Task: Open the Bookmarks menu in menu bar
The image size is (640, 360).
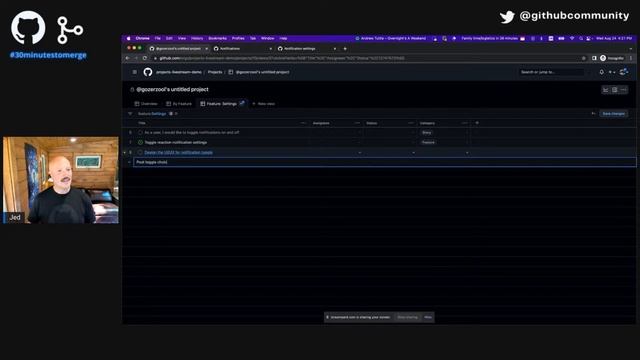Action: (x=218, y=38)
